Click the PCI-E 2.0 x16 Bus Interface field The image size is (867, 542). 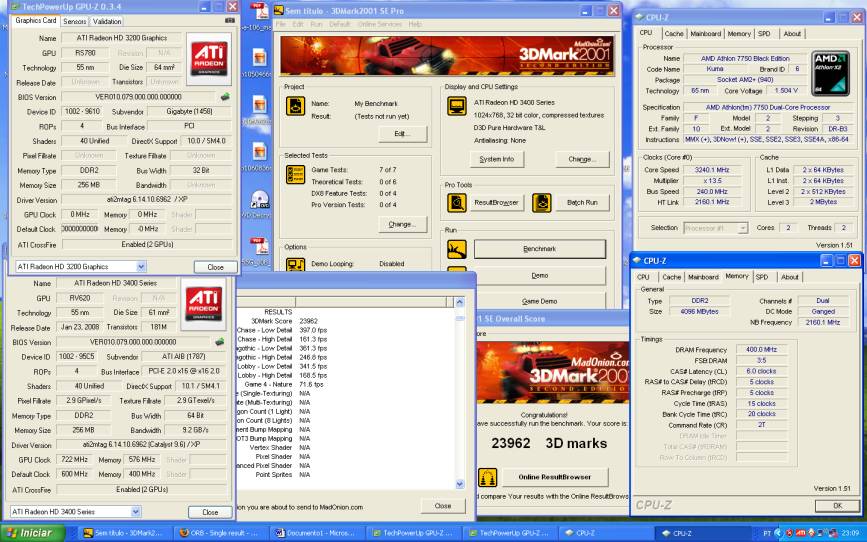(x=184, y=371)
